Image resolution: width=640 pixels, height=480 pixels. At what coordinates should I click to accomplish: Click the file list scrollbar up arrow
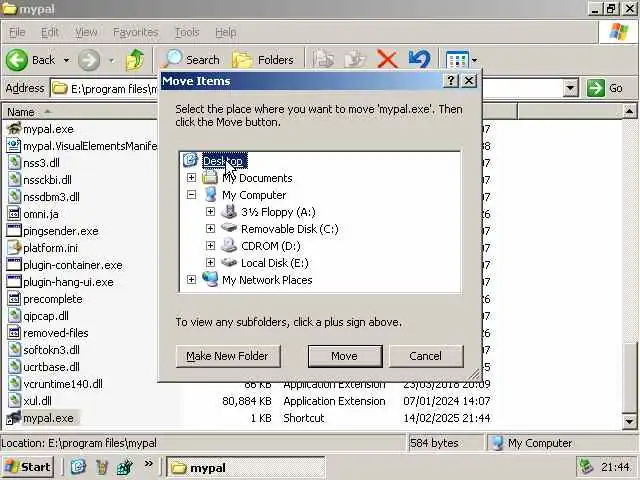point(629,111)
